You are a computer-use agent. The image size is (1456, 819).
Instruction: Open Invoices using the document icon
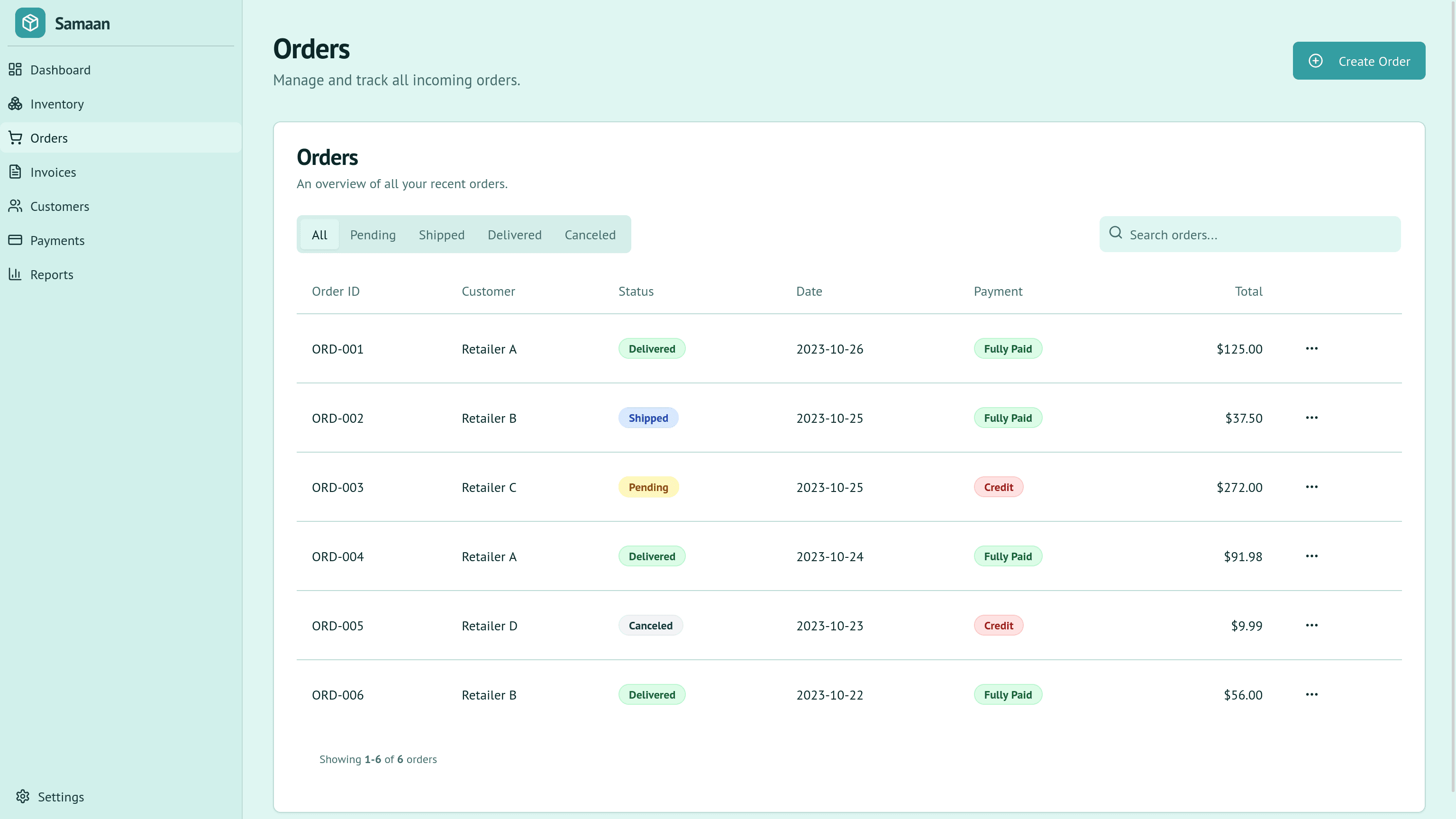(15, 172)
